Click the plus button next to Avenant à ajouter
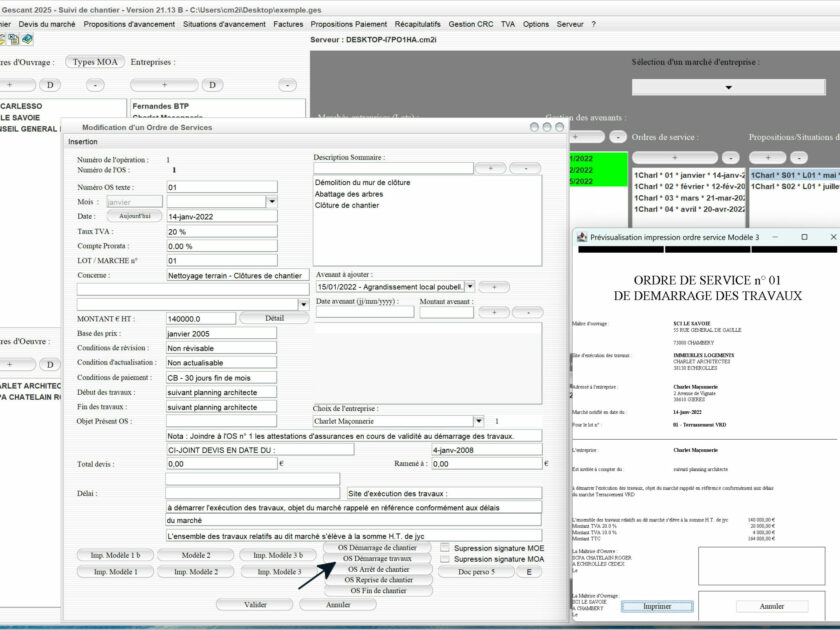The image size is (840, 630). (494, 287)
